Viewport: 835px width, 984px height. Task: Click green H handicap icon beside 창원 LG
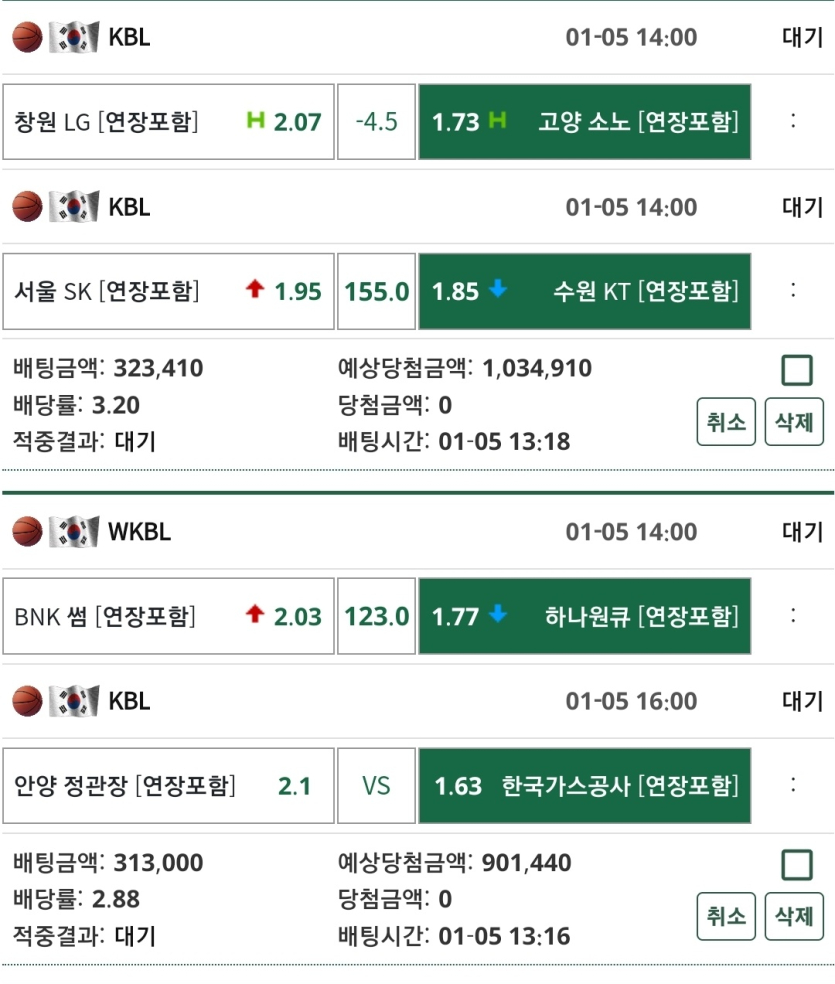point(256,121)
